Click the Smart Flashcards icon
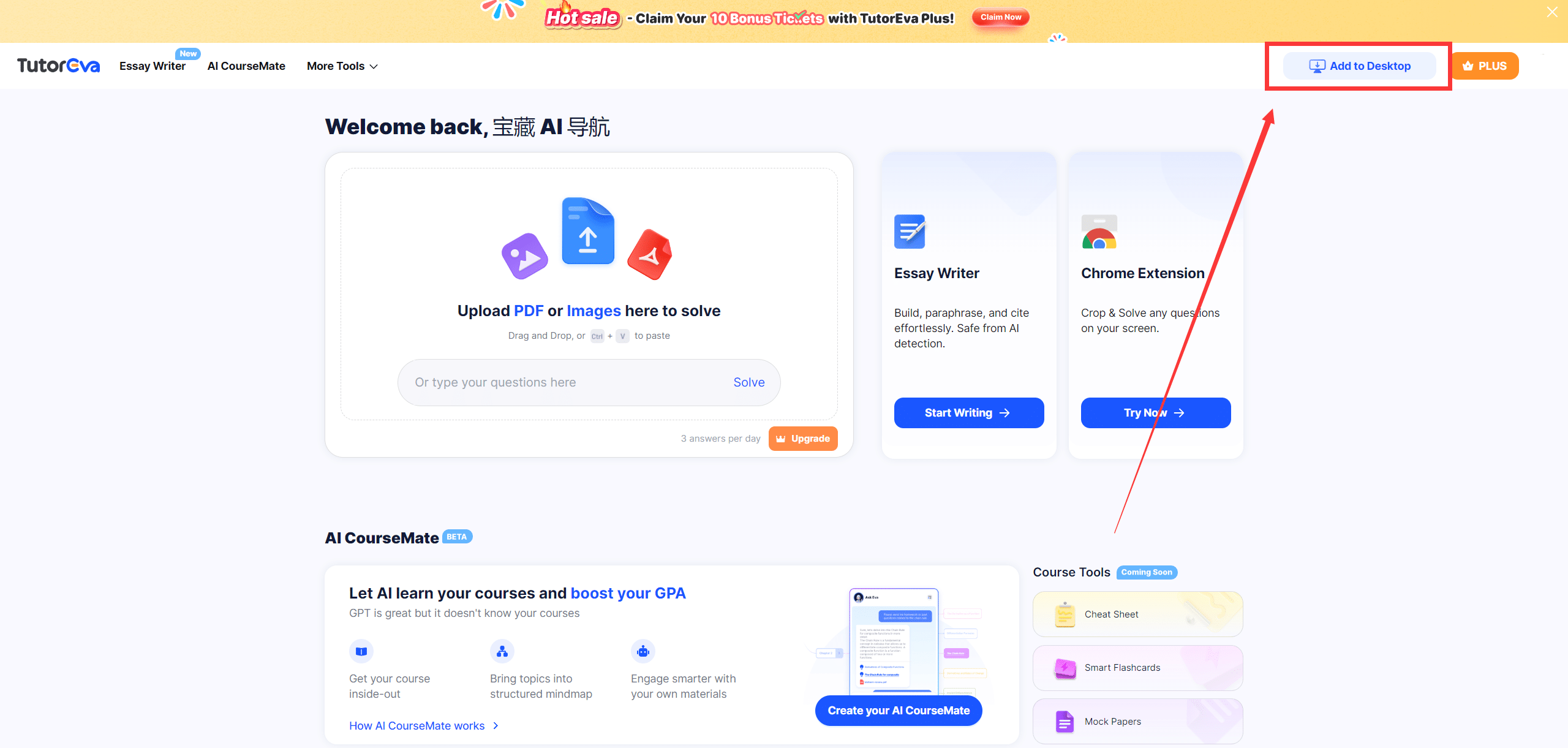The height and width of the screenshot is (748, 1568). coord(1065,668)
